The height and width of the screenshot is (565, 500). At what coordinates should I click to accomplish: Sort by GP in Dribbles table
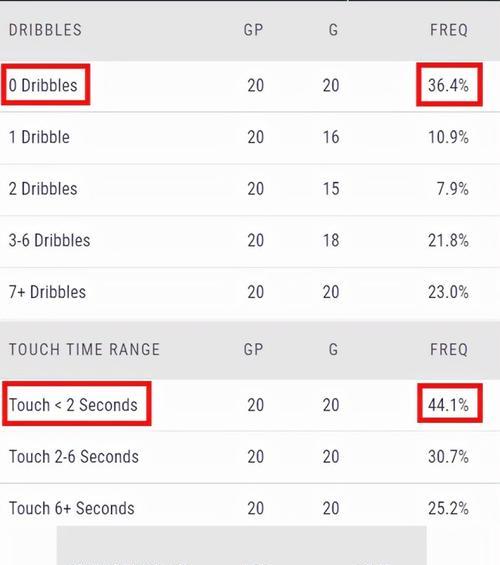253,30
